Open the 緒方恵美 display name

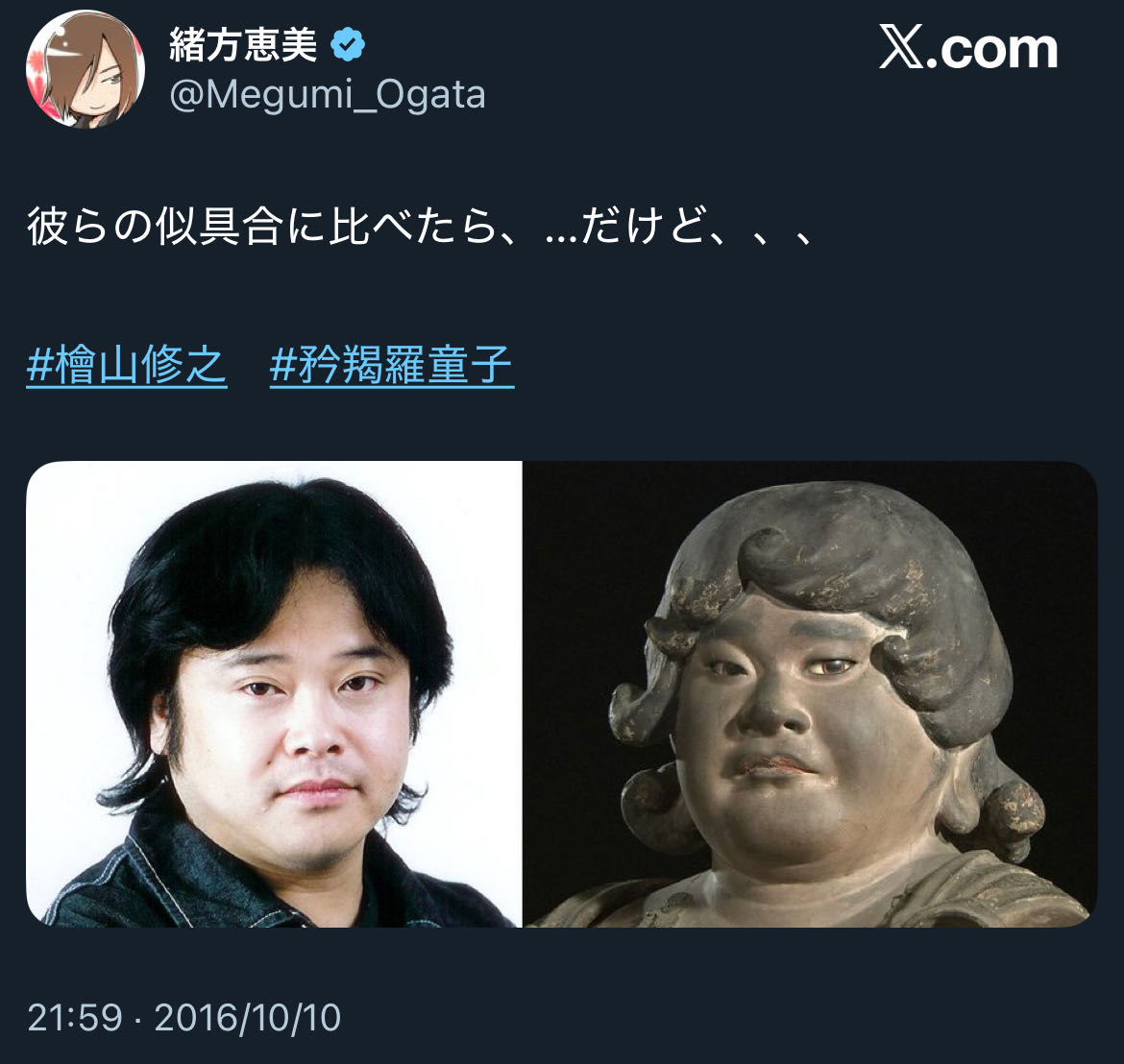(x=243, y=44)
